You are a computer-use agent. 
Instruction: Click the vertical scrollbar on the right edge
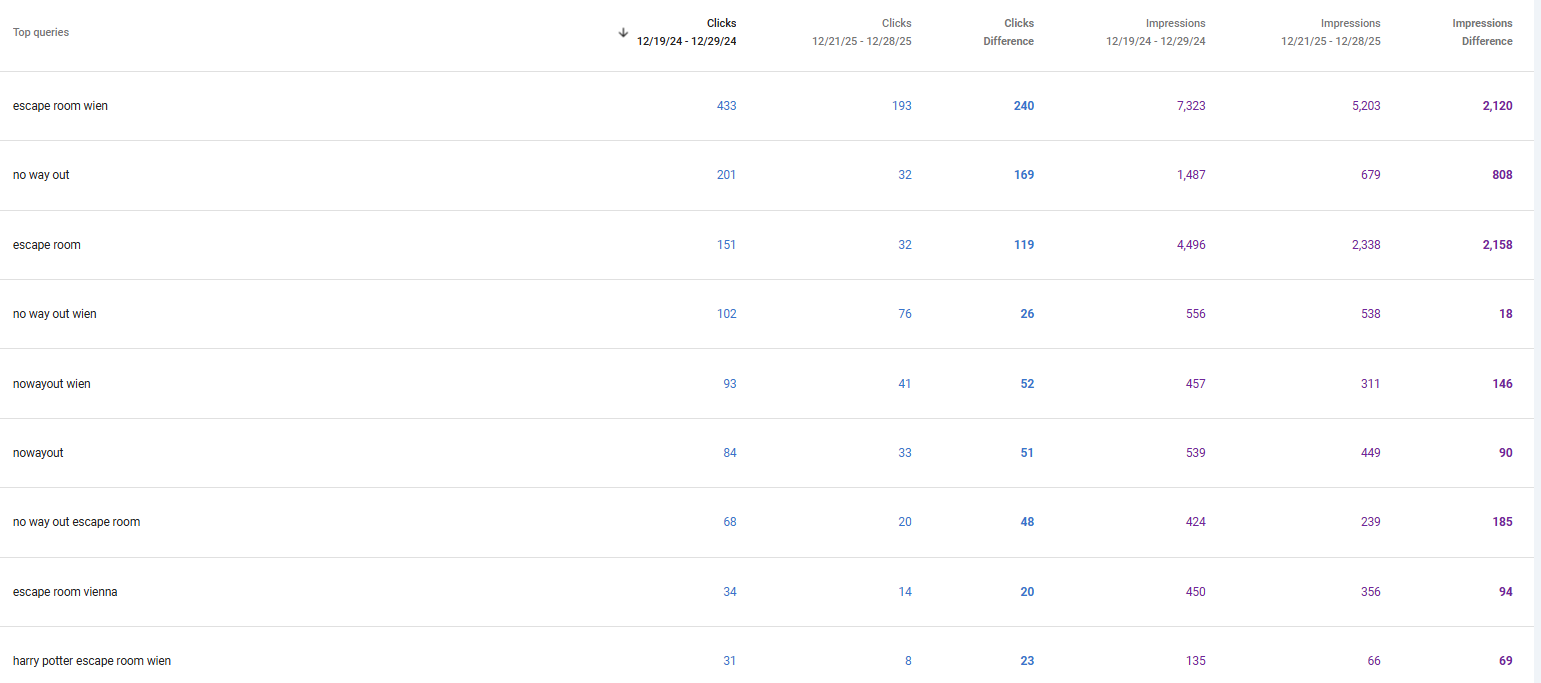pyautogui.click(x=1537, y=340)
